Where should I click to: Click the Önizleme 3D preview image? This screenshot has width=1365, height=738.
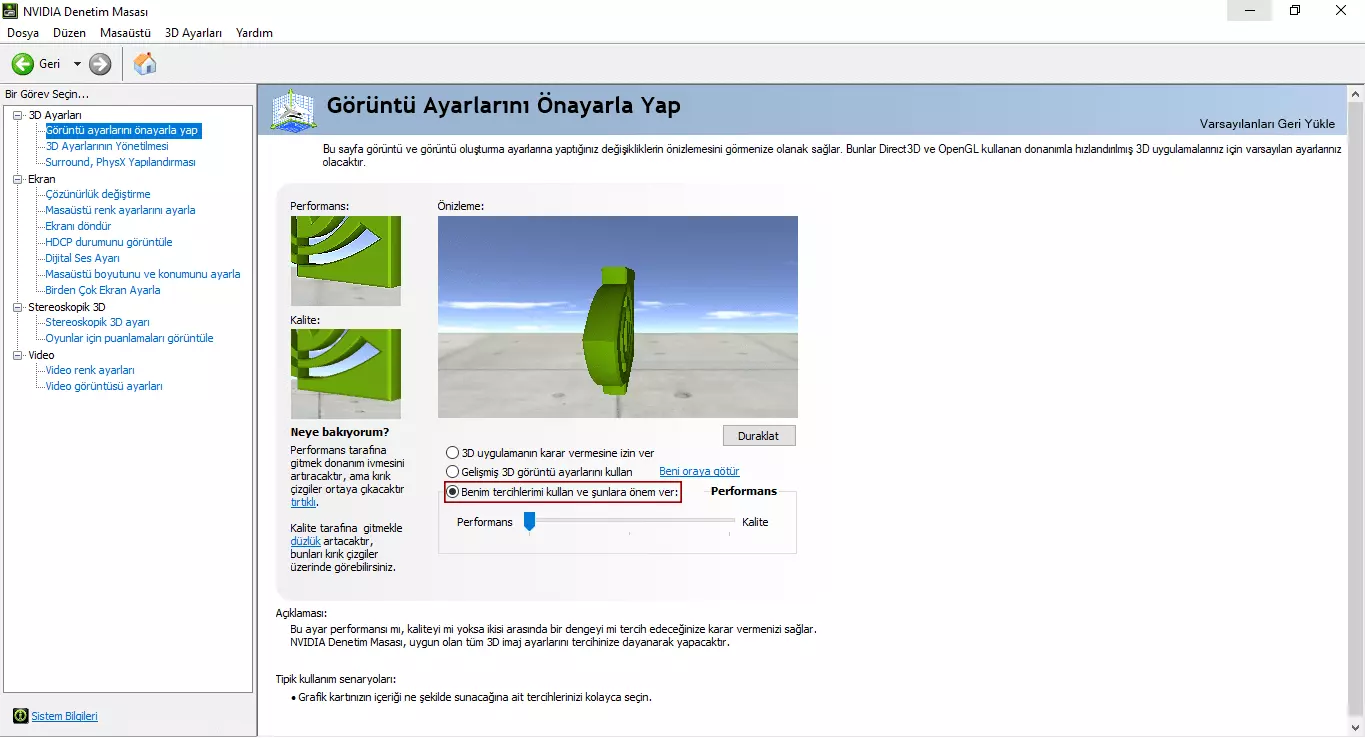point(618,317)
